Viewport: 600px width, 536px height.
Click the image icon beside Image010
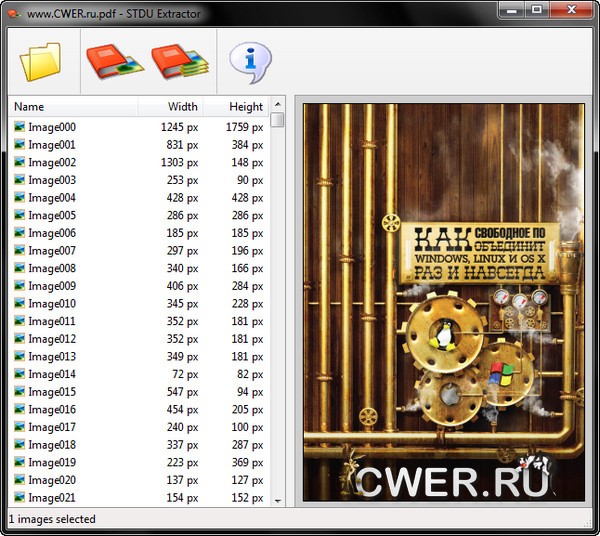pyautogui.click(x=19, y=303)
